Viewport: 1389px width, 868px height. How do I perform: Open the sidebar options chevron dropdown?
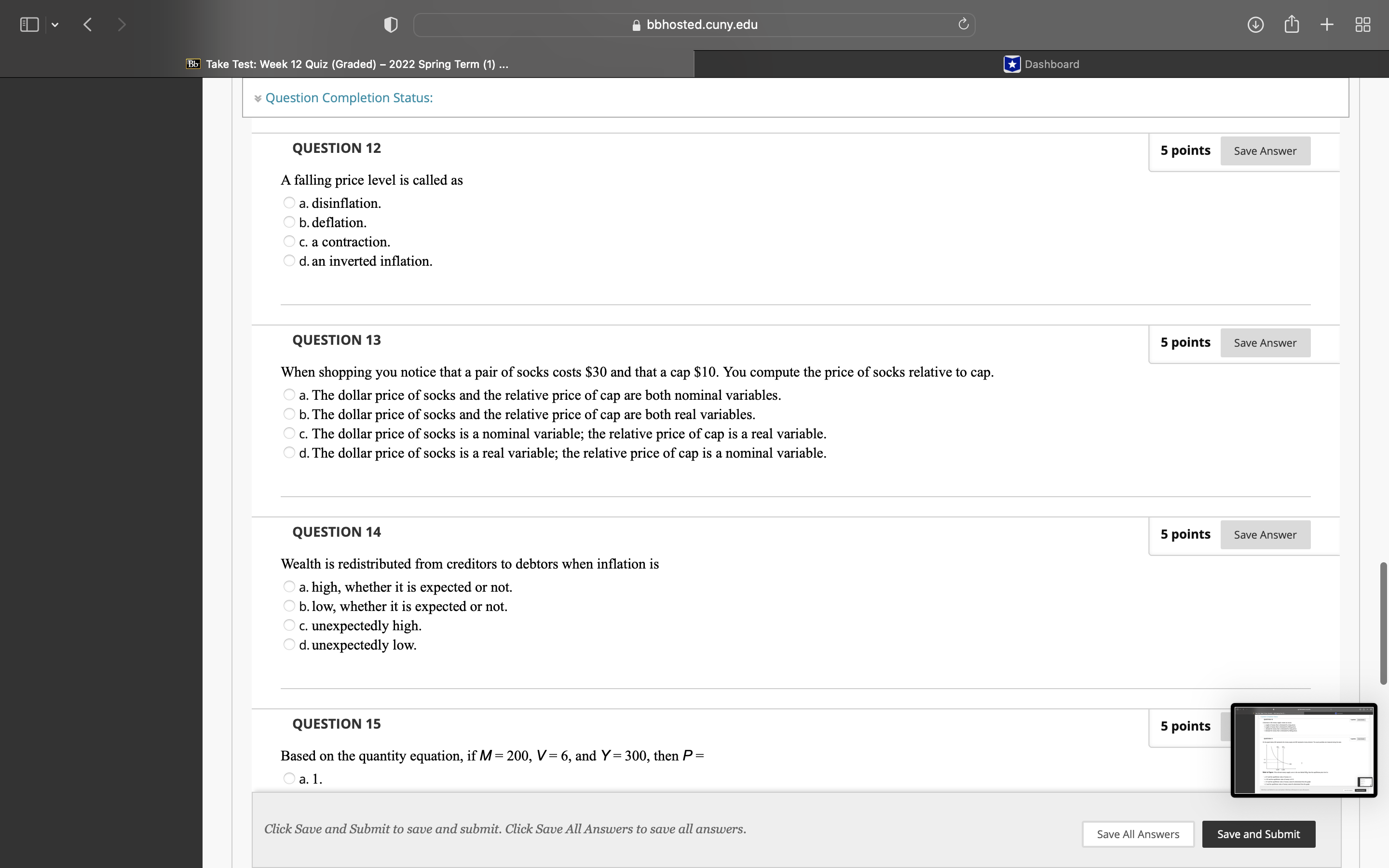(x=55, y=25)
